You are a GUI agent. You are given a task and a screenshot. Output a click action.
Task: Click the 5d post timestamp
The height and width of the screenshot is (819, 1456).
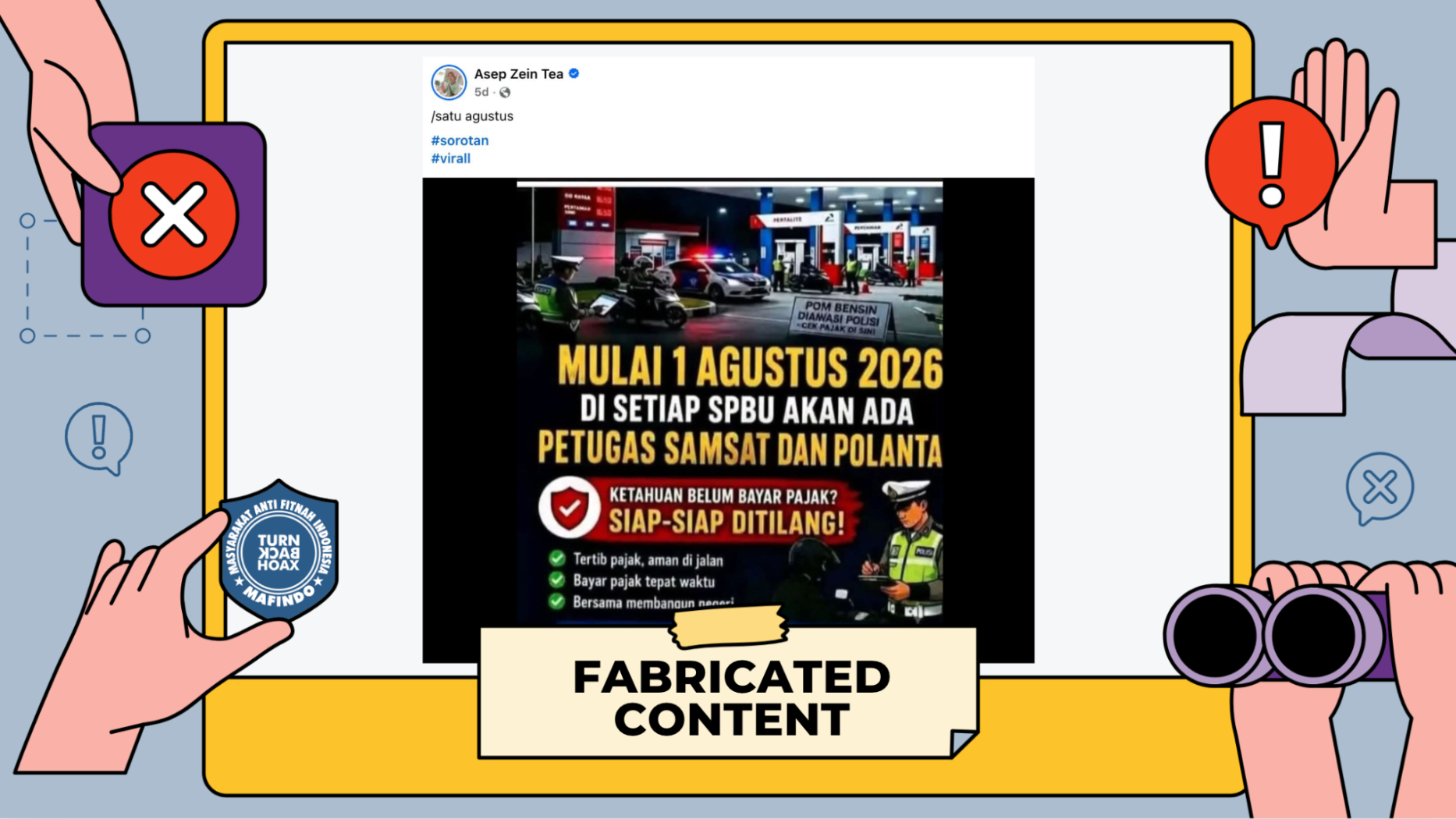[x=481, y=92]
